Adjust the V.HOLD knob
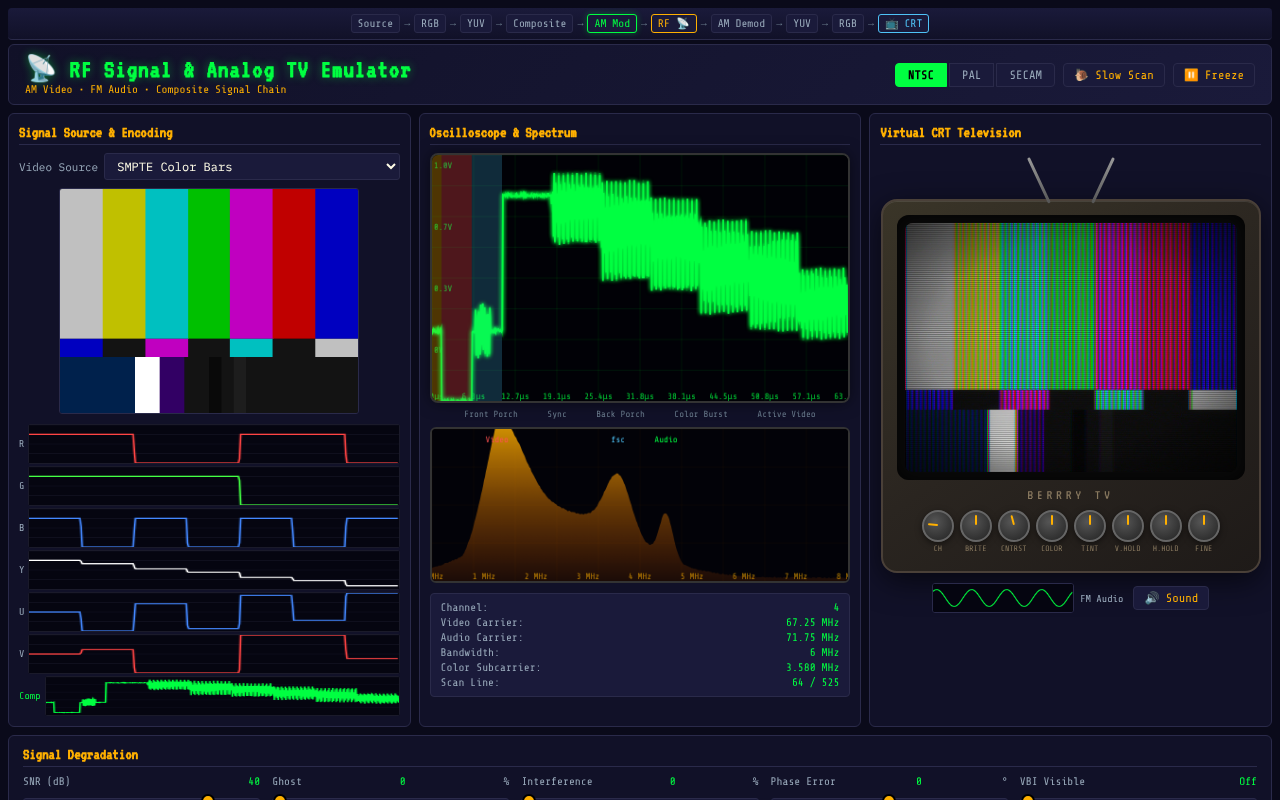 (x=1128, y=526)
